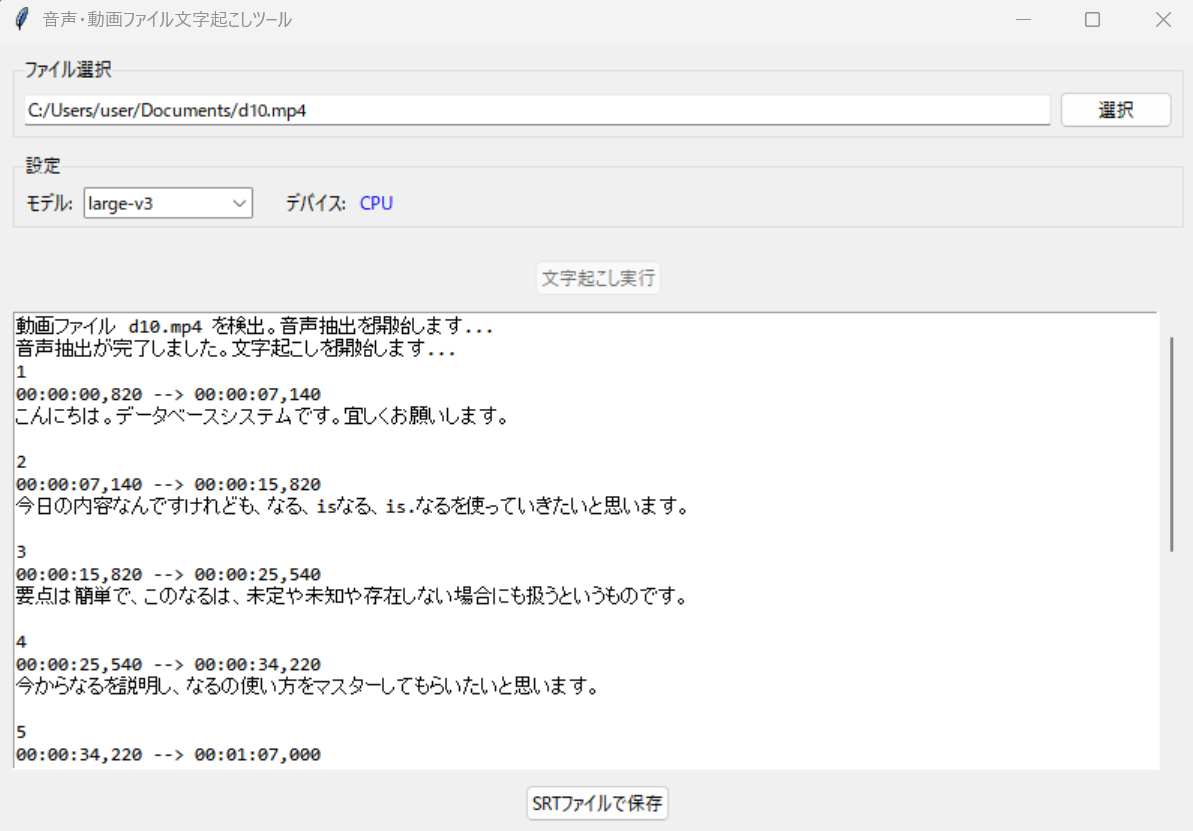1193x831 pixels.
Task: Click timestamp 00:00:15,820 --> 00:00:25,540
Action: (x=168, y=574)
